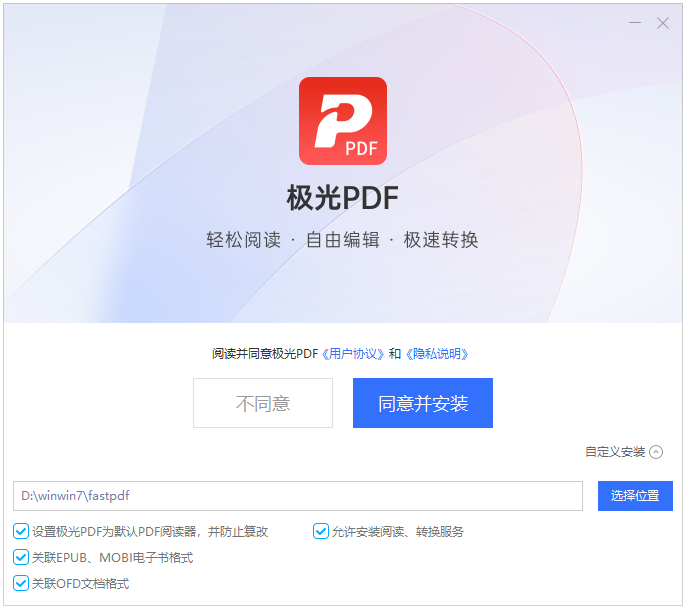688x611 pixels.
Task: Untick the 关联OFD文档格式 checkbox
Action: [21, 583]
